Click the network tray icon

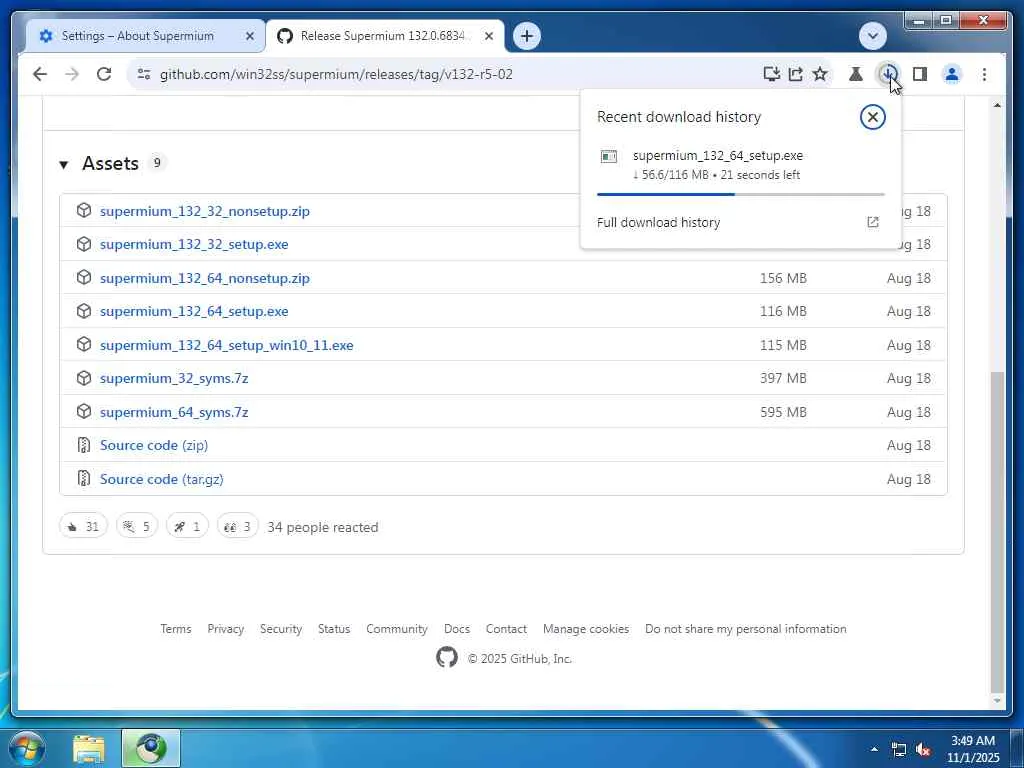click(x=899, y=750)
